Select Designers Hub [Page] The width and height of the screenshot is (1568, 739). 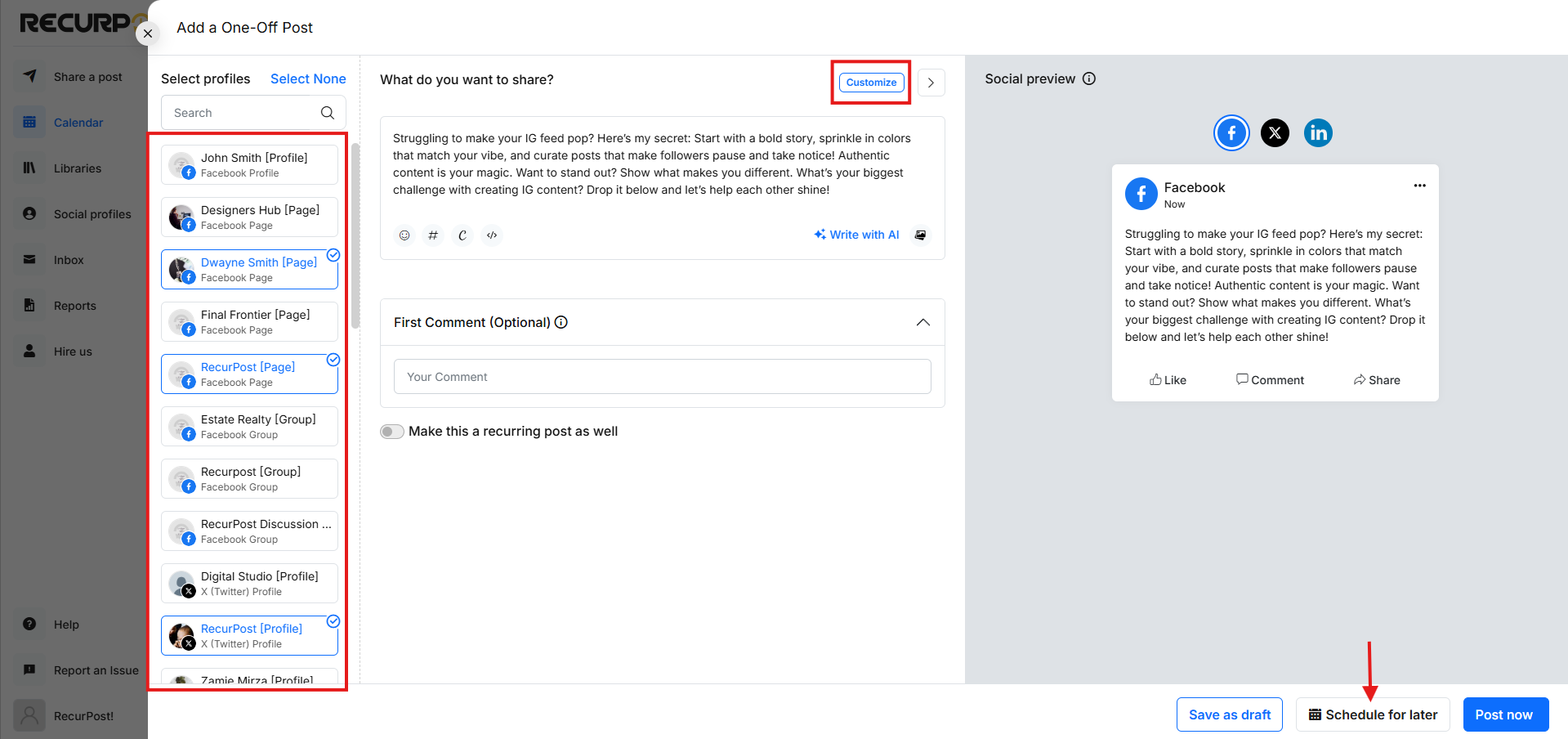(249, 217)
